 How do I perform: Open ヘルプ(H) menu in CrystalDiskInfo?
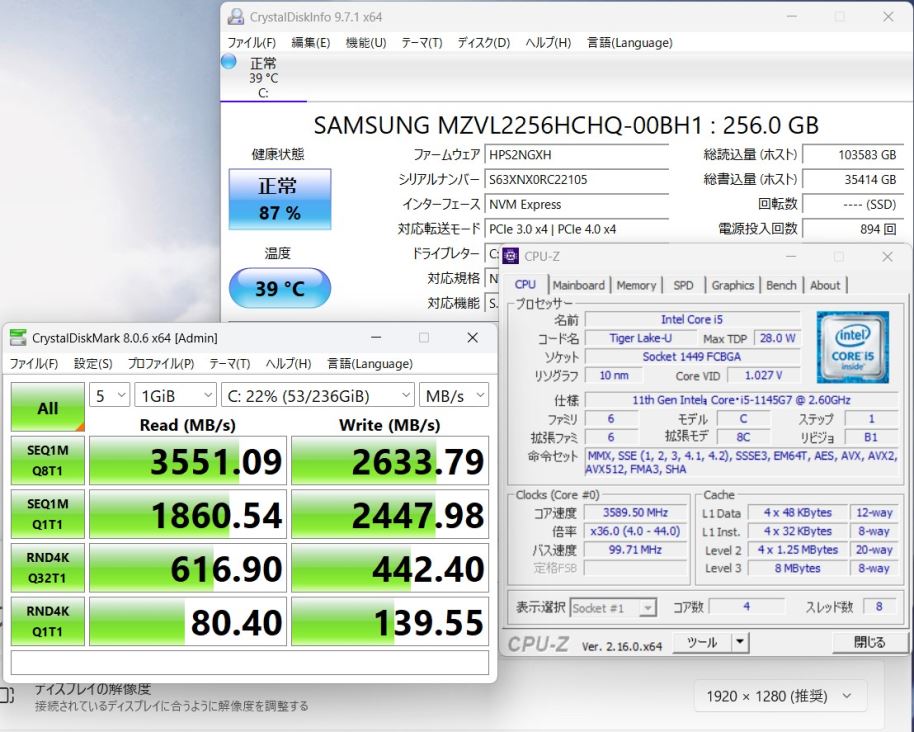(x=548, y=43)
